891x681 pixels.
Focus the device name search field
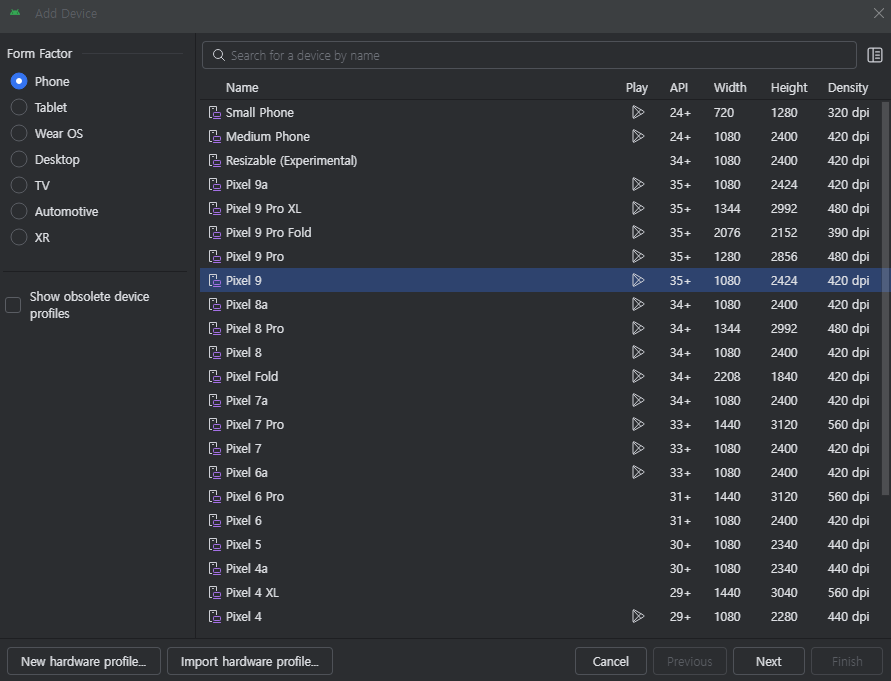pos(529,55)
